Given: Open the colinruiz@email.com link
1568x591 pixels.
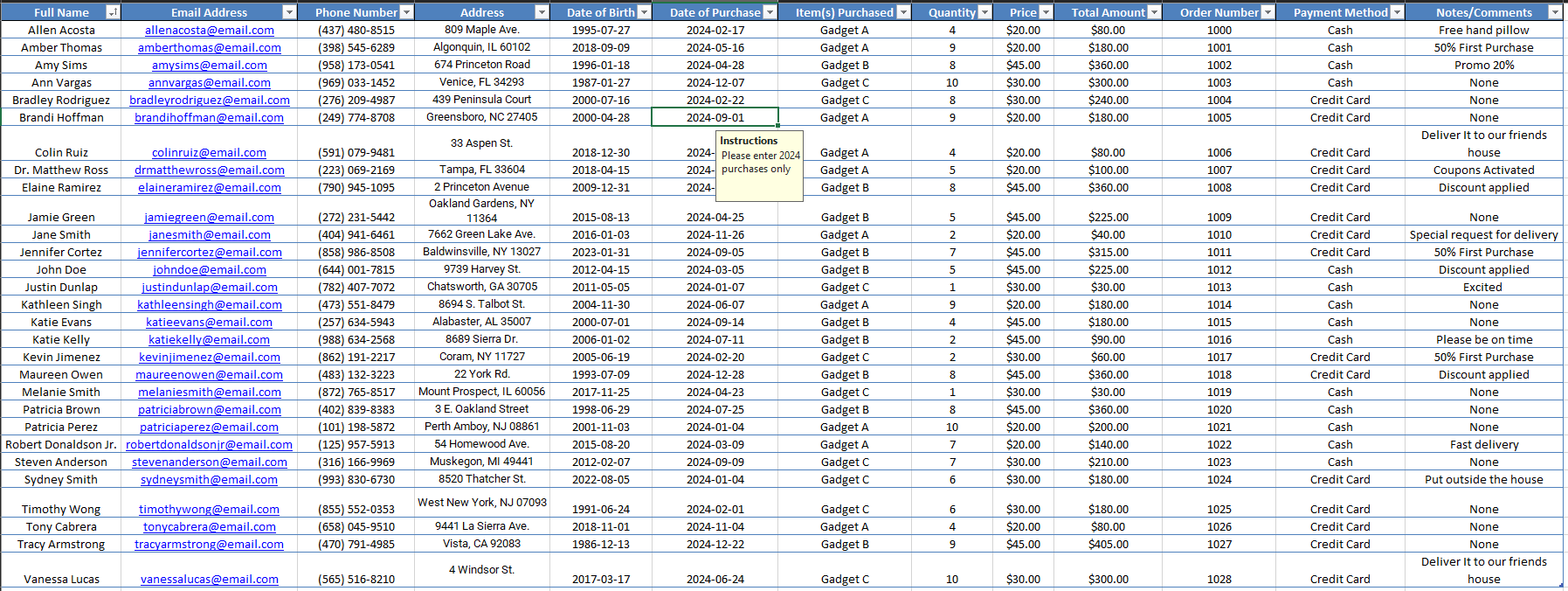Looking at the screenshot, I should tap(210, 152).
